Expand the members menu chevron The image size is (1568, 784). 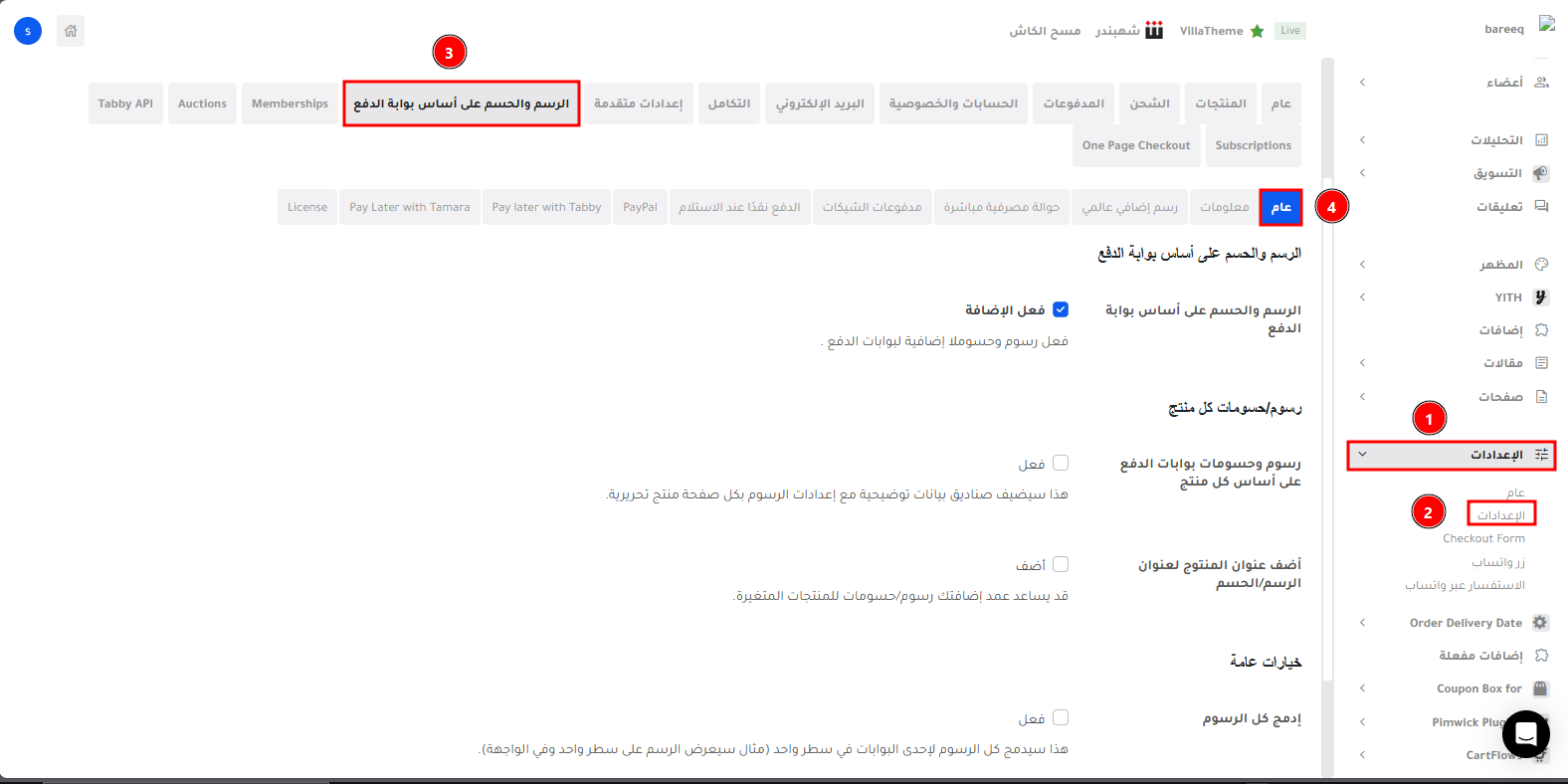click(1362, 83)
